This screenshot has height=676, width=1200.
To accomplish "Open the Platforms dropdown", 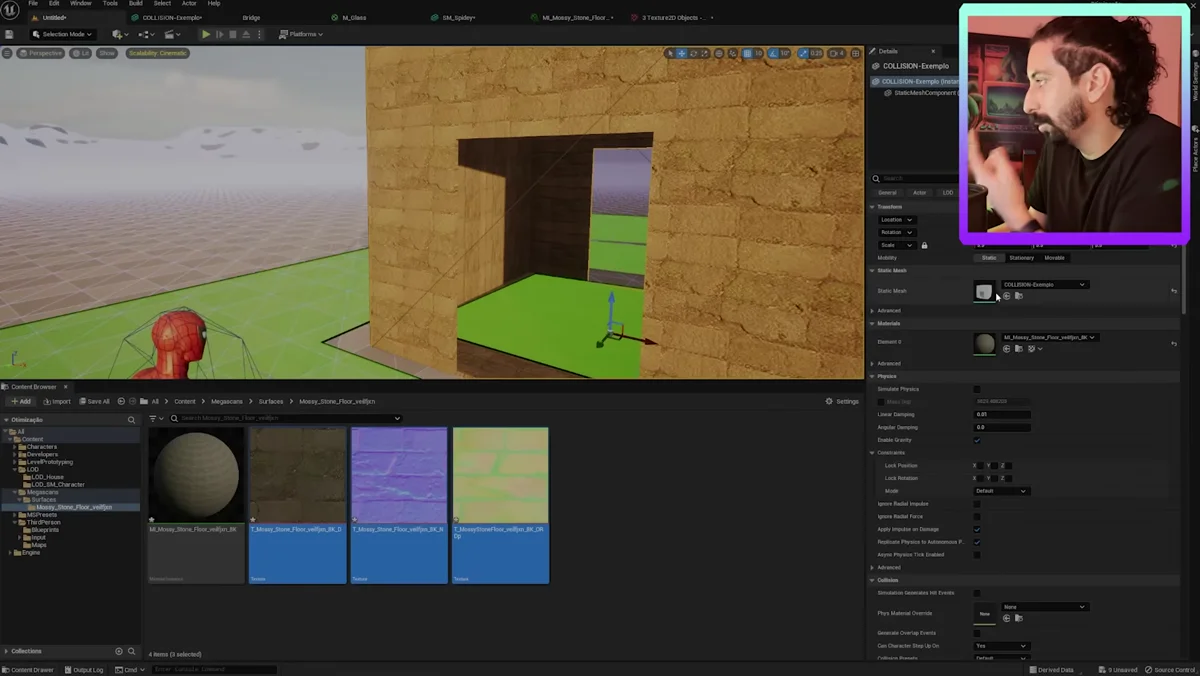I will (301, 34).
